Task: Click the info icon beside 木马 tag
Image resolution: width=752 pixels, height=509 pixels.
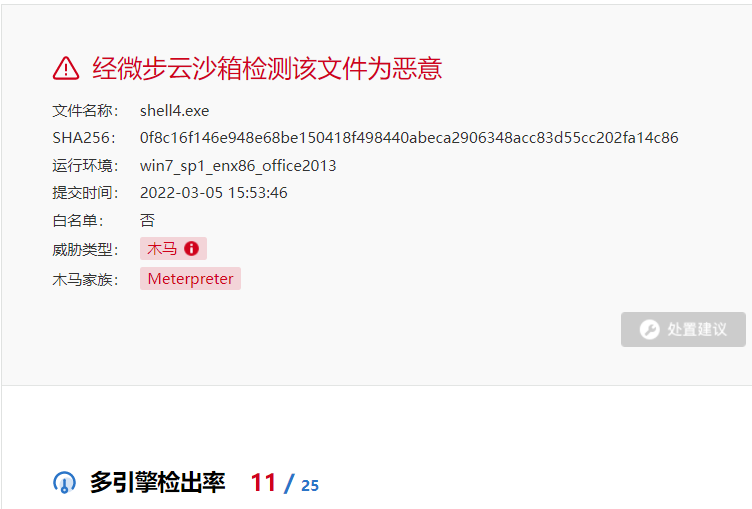Action: [x=191, y=249]
